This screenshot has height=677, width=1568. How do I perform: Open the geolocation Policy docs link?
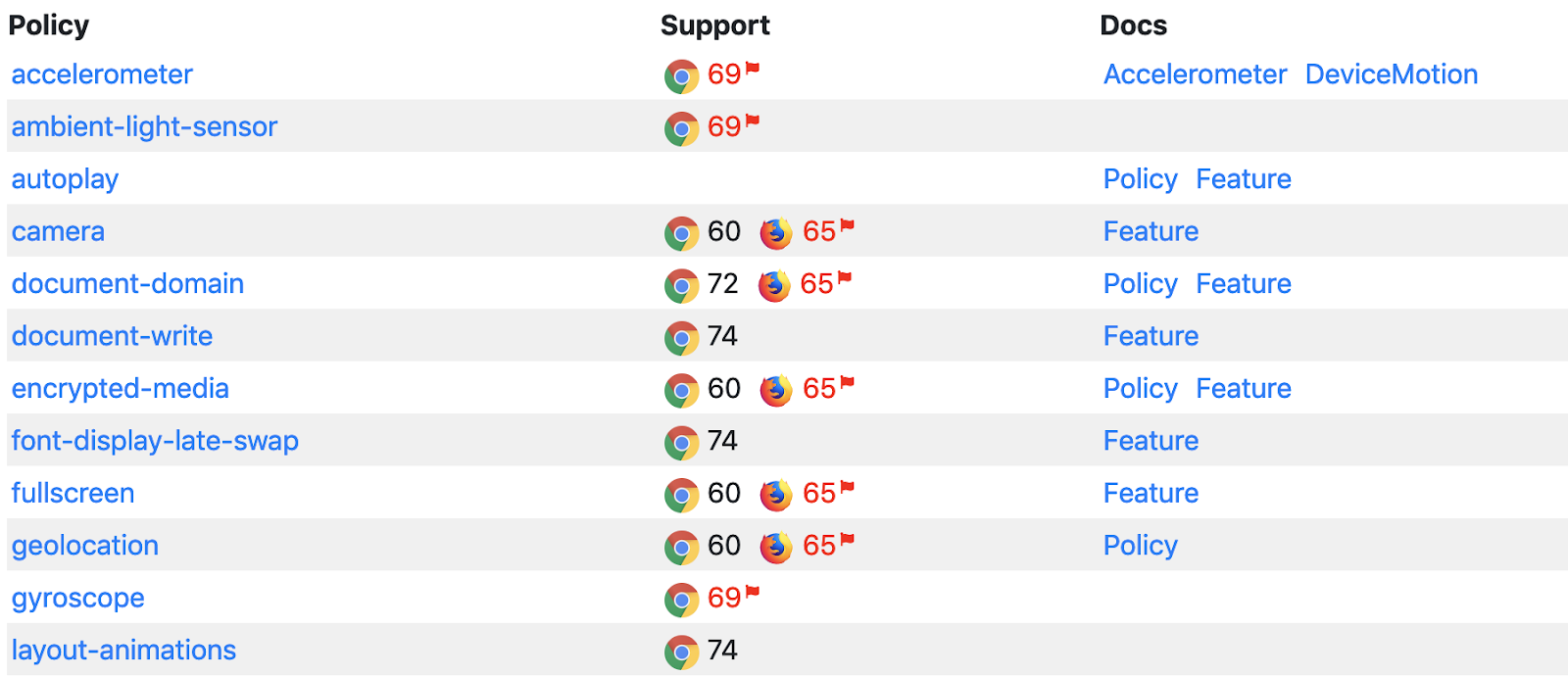click(1140, 546)
